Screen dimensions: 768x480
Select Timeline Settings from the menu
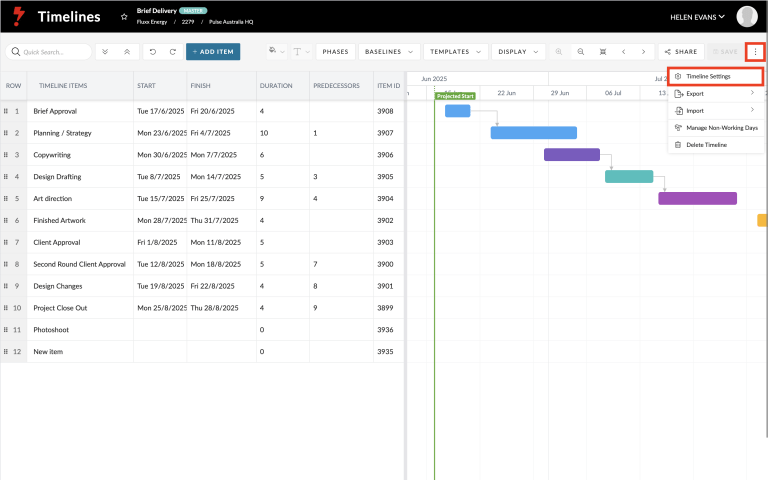[715, 76]
